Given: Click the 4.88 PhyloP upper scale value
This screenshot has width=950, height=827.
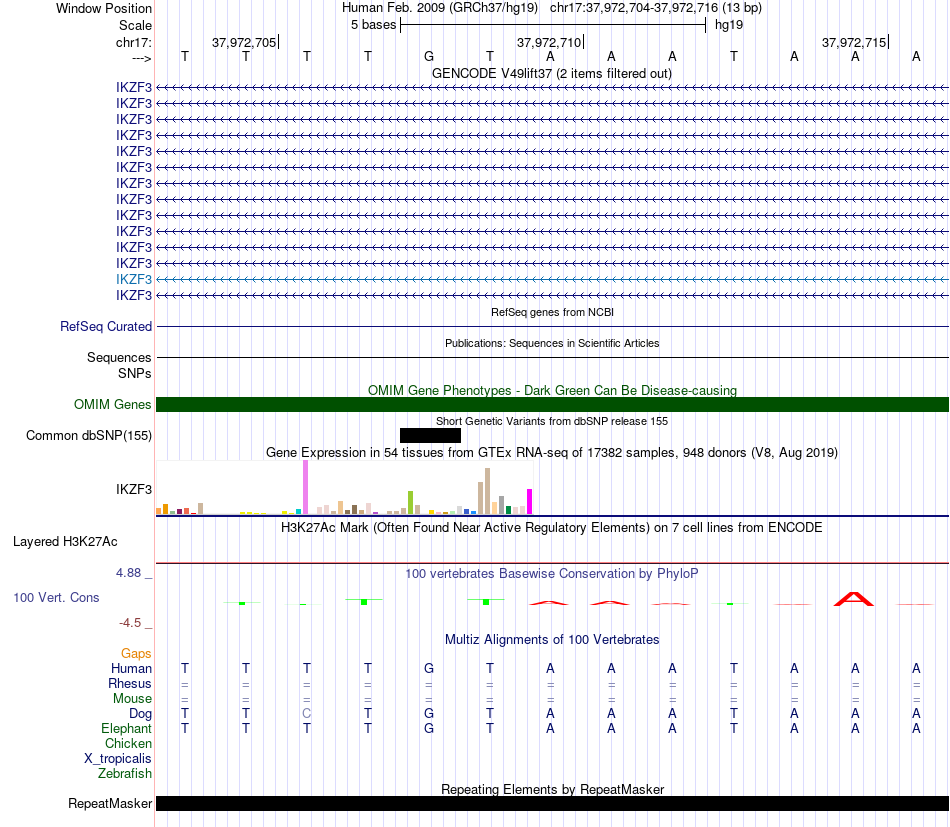Looking at the screenshot, I should (x=128, y=573).
